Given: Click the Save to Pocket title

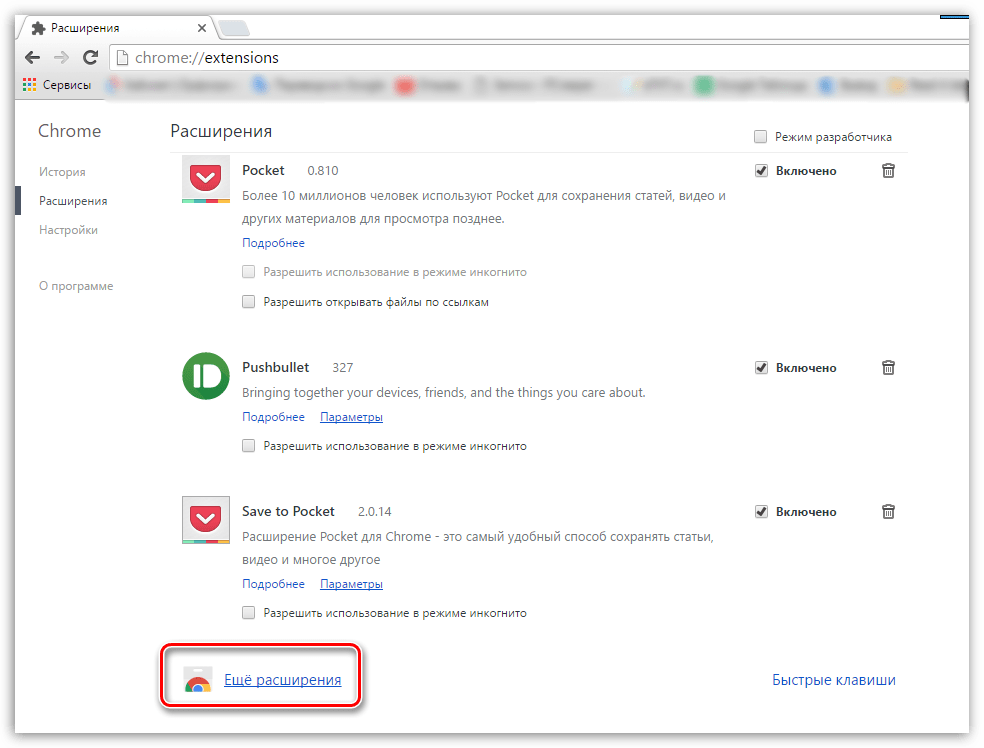Looking at the screenshot, I should pyautogui.click(x=288, y=512).
